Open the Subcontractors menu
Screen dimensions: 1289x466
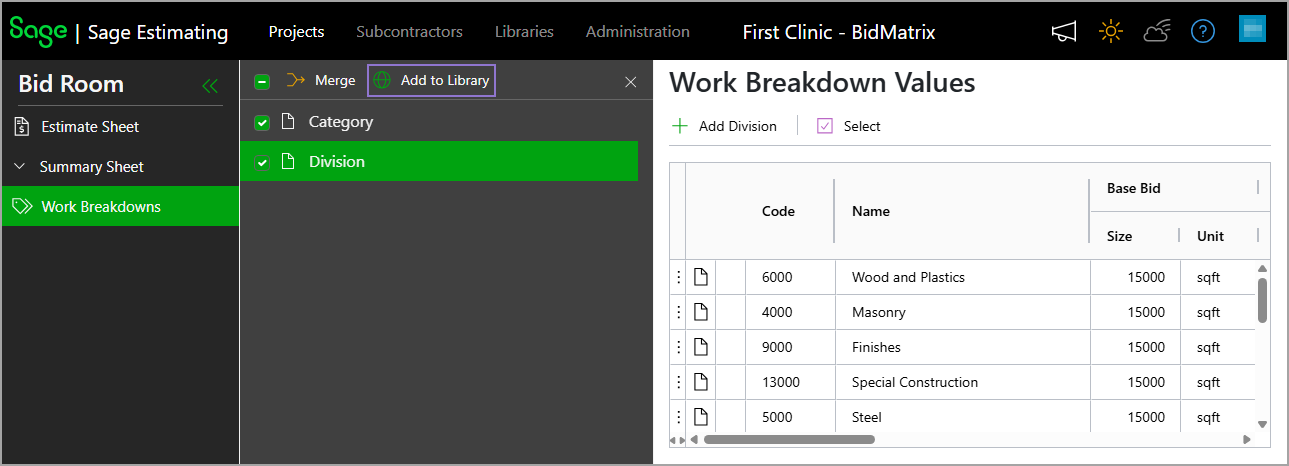[409, 32]
